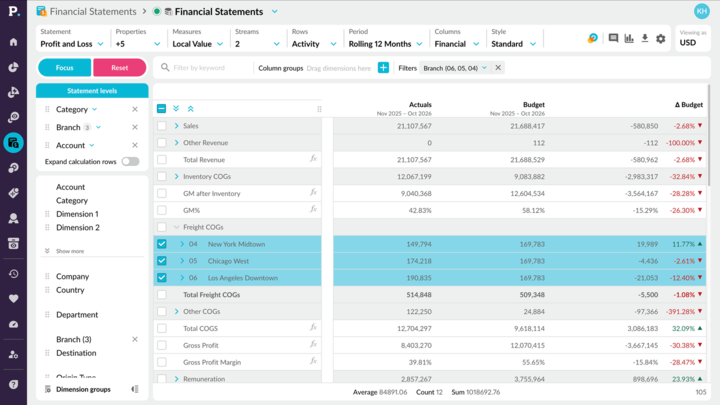Uncheck the 05 Chicago West checkbox
The image size is (720, 405).
tap(162, 261)
